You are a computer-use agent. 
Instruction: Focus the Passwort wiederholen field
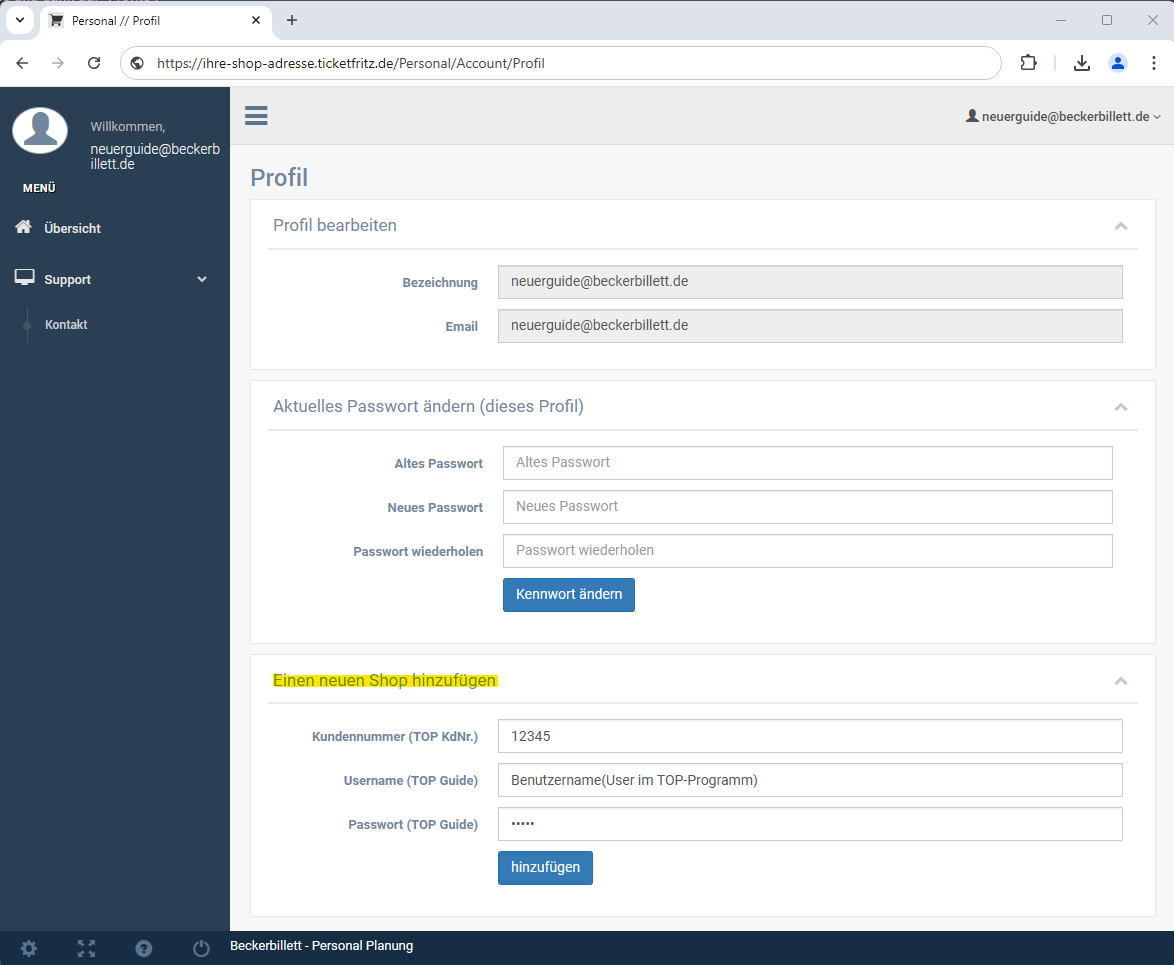(807, 551)
